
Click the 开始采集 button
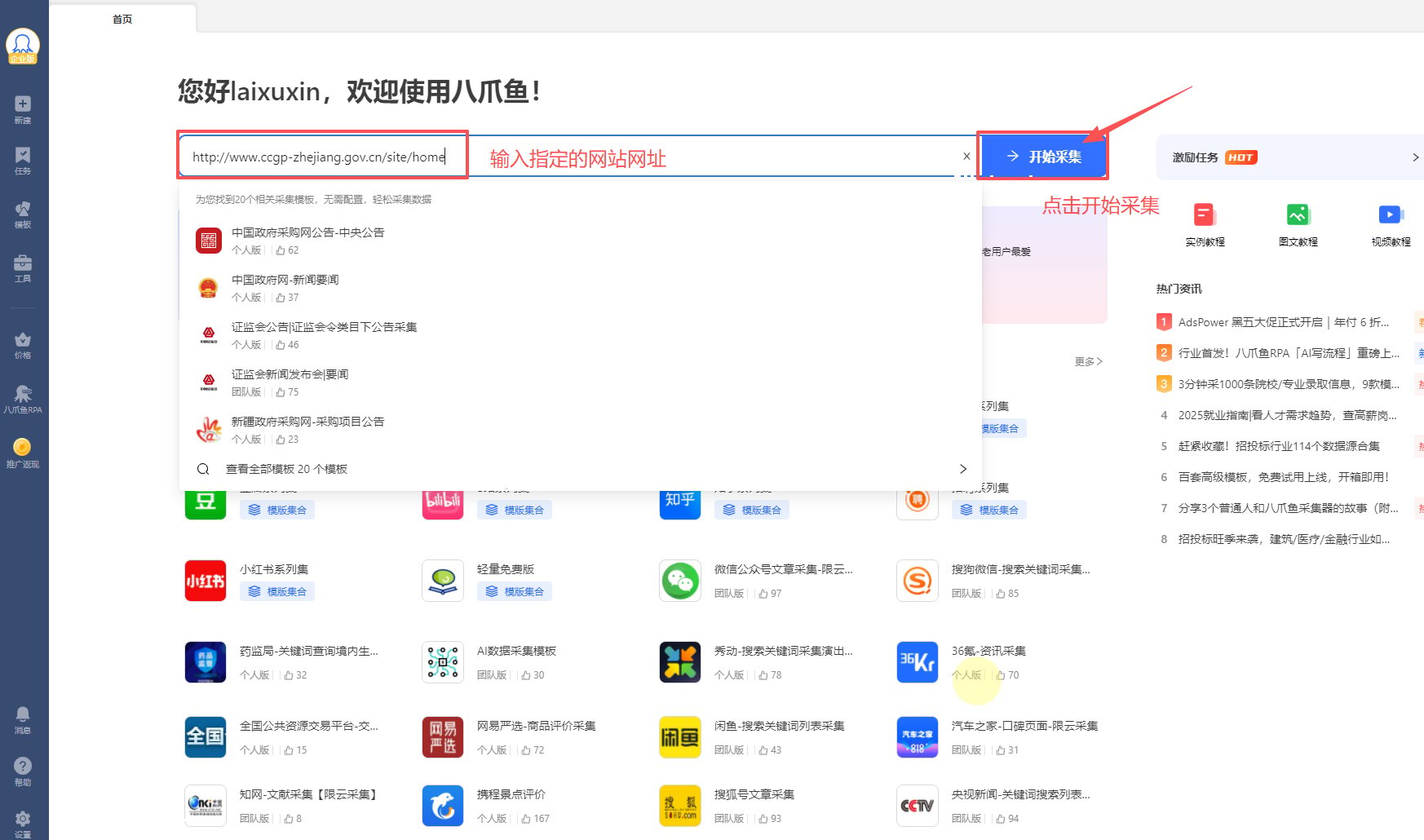[1044, 156]
